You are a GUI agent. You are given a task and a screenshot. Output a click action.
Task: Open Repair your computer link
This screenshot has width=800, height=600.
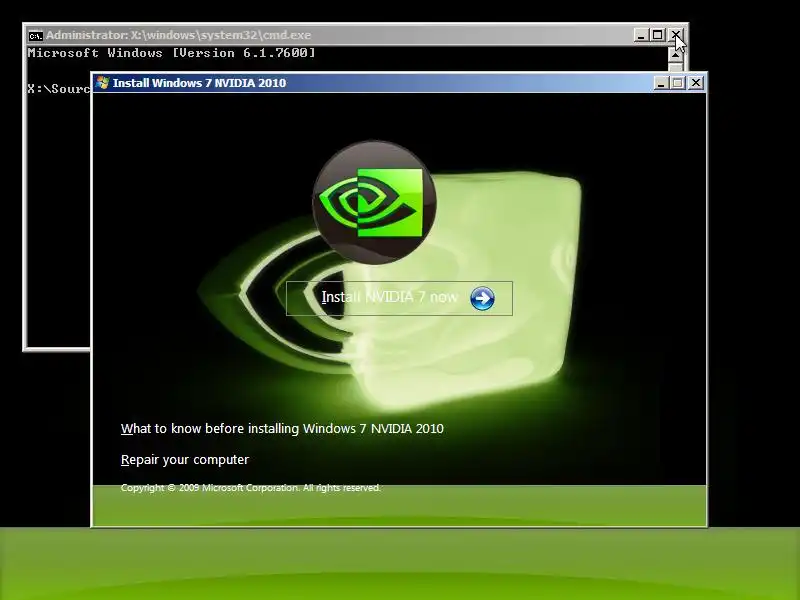185,460
